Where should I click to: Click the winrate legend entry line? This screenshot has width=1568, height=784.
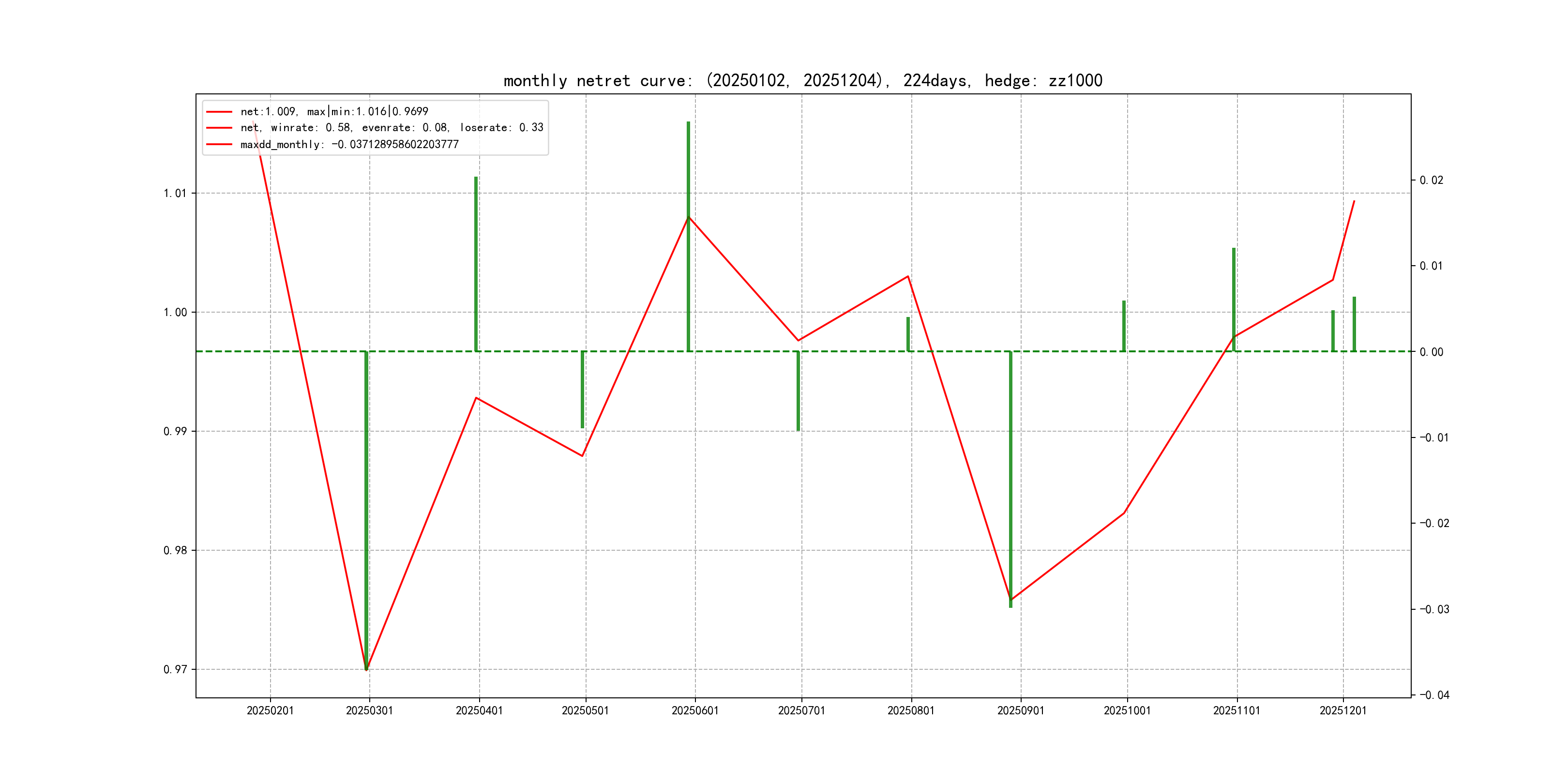coord(392,128)
